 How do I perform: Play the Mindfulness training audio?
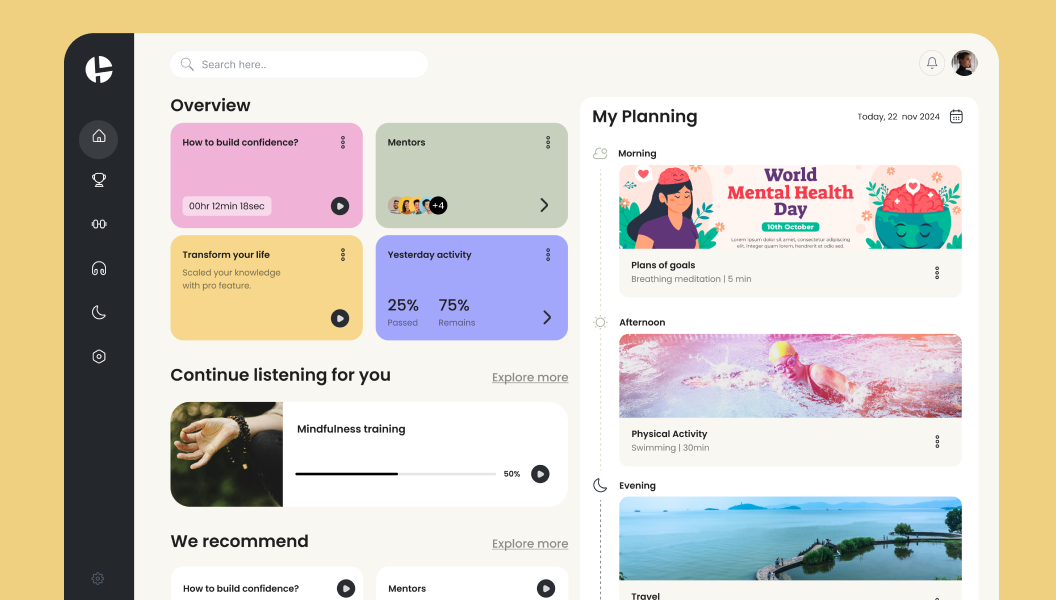pos(540,474)
